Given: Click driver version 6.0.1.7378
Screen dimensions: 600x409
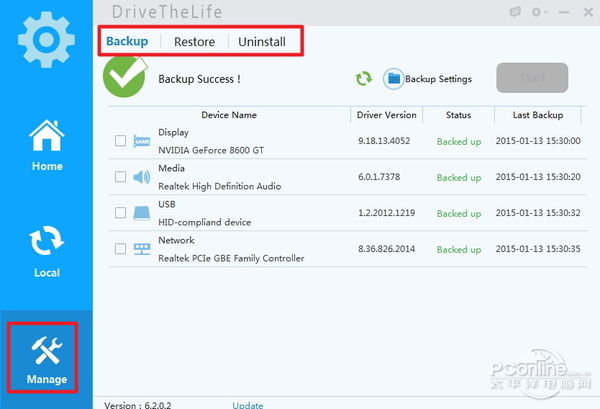Looking at the screenshot, I should click(379, 177).
